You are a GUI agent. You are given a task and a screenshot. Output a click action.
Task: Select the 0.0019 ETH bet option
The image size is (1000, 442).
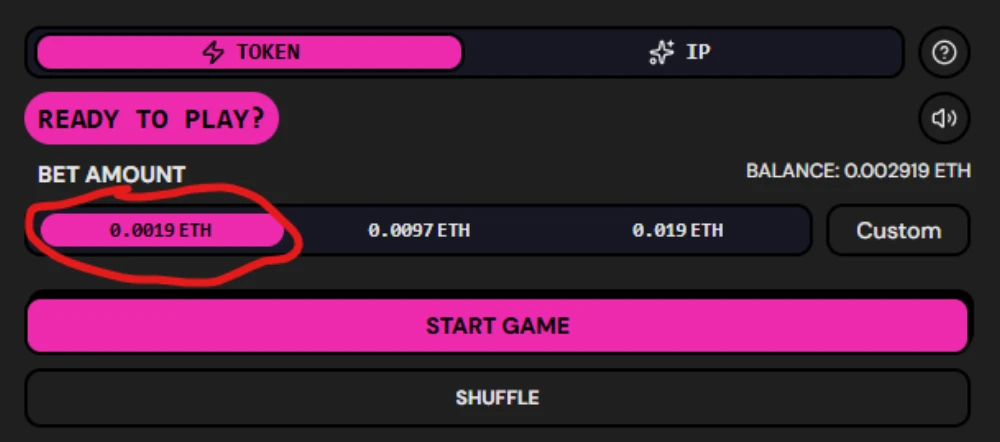point(161,230)
